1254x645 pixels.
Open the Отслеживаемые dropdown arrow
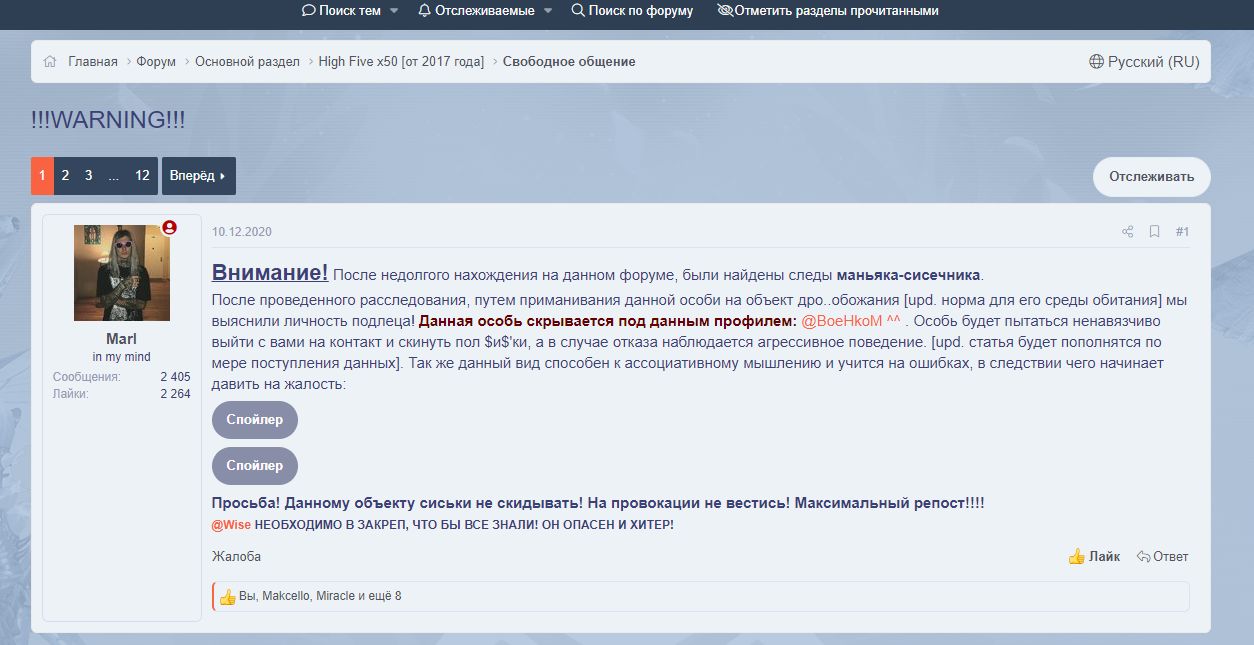pos(546,11)
